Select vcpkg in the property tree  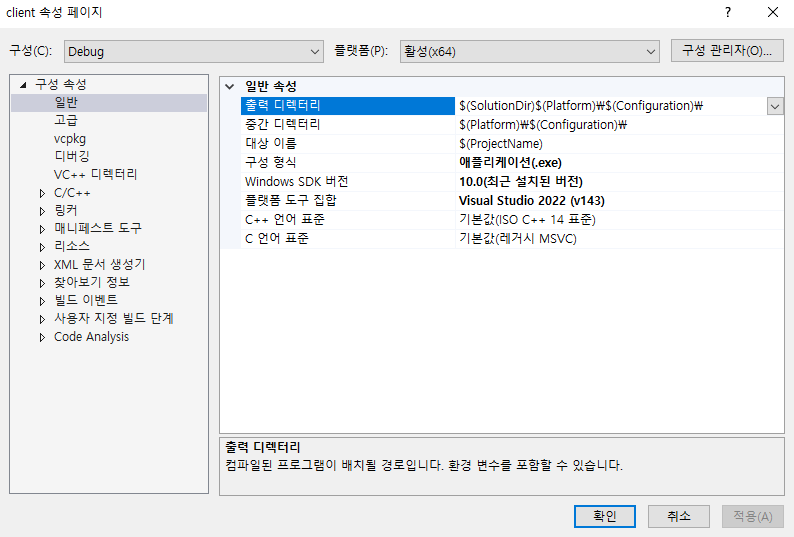click(70, 139)
